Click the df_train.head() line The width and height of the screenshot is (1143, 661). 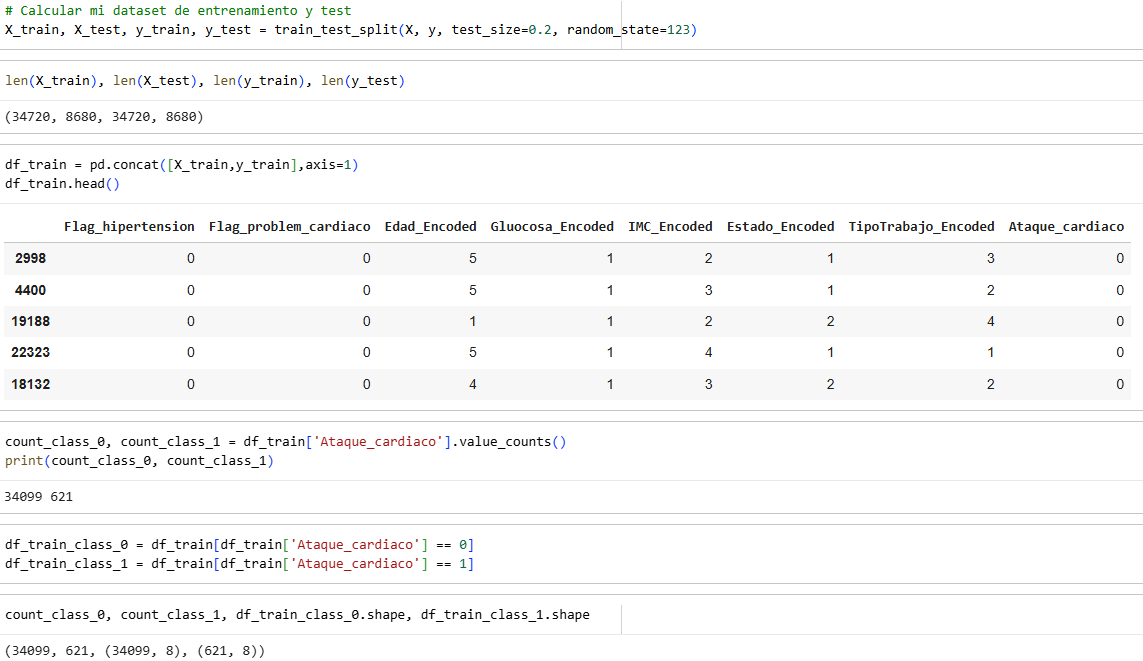point(62,184)
